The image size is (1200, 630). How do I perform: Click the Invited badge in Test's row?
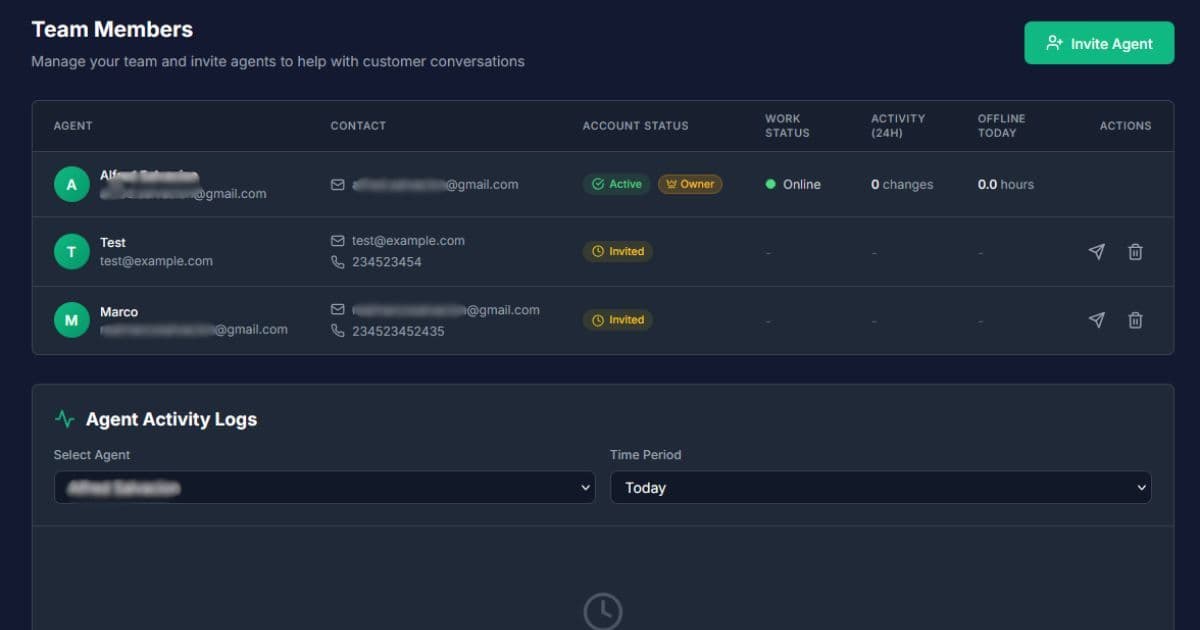click(x=618, y=252)
